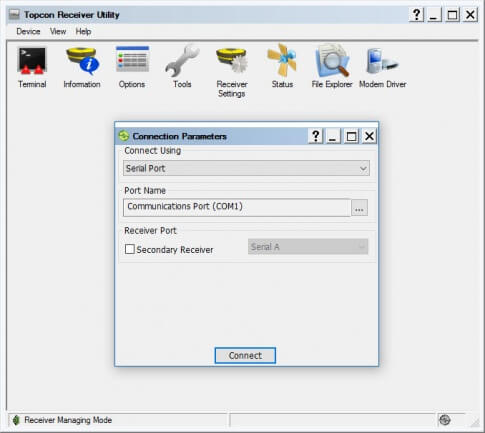The image size is (485, 433).
Task: Expand the Connect Using Serial Port dropdown
Action: [x=246, y=168]
